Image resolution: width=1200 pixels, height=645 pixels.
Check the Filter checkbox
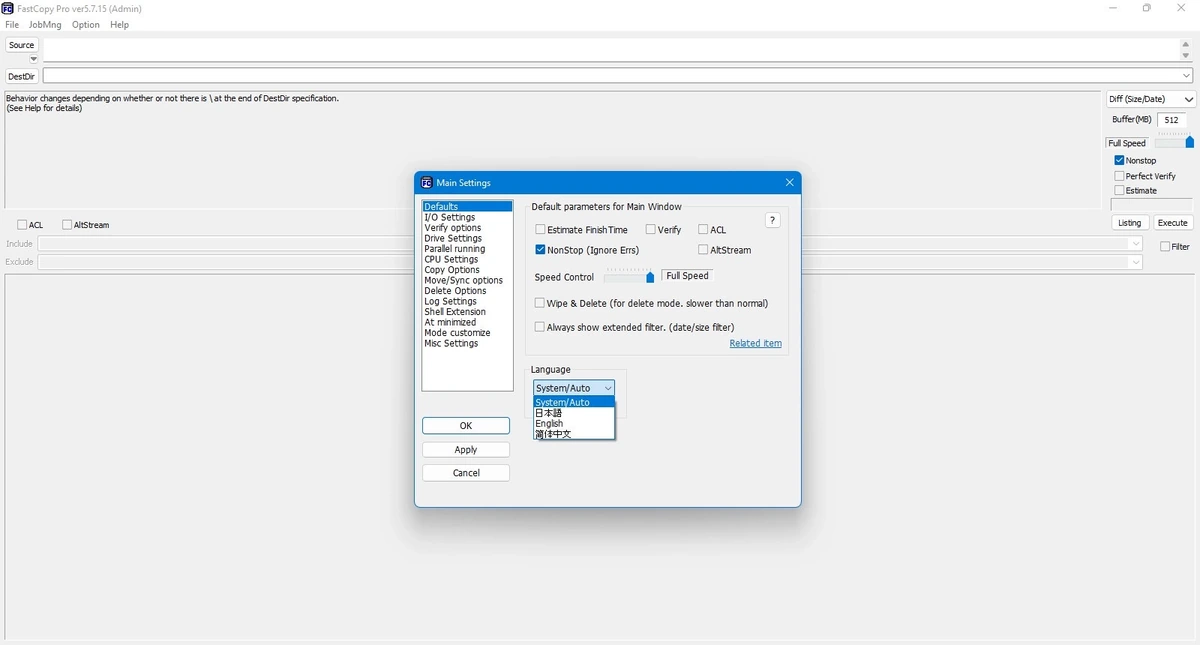coord(1165,246)
